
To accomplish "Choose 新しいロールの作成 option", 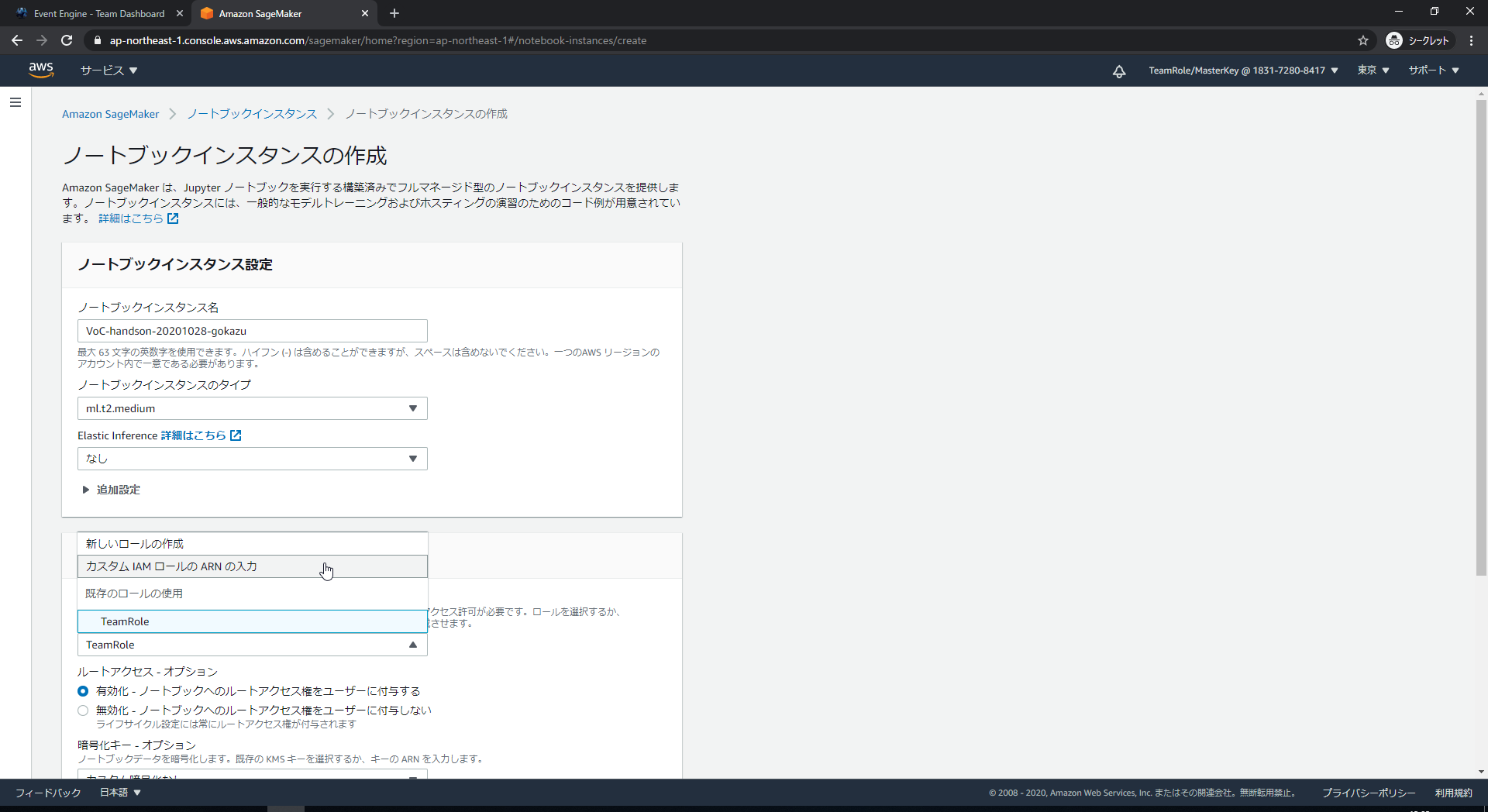I will pos(253,544).
